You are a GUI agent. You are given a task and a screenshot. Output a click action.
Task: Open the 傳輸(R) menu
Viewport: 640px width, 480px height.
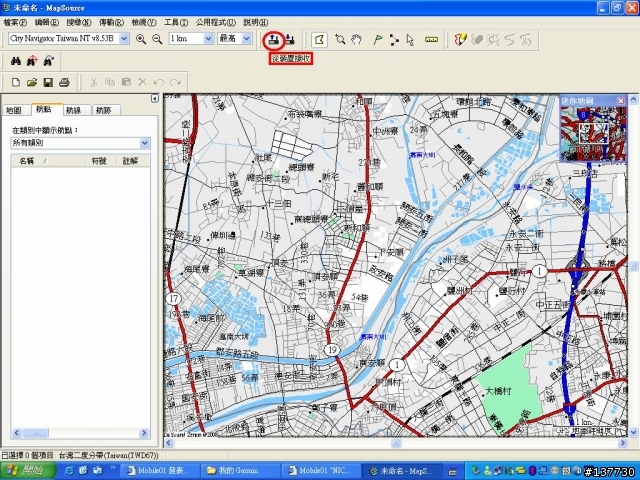pos(111,22)
